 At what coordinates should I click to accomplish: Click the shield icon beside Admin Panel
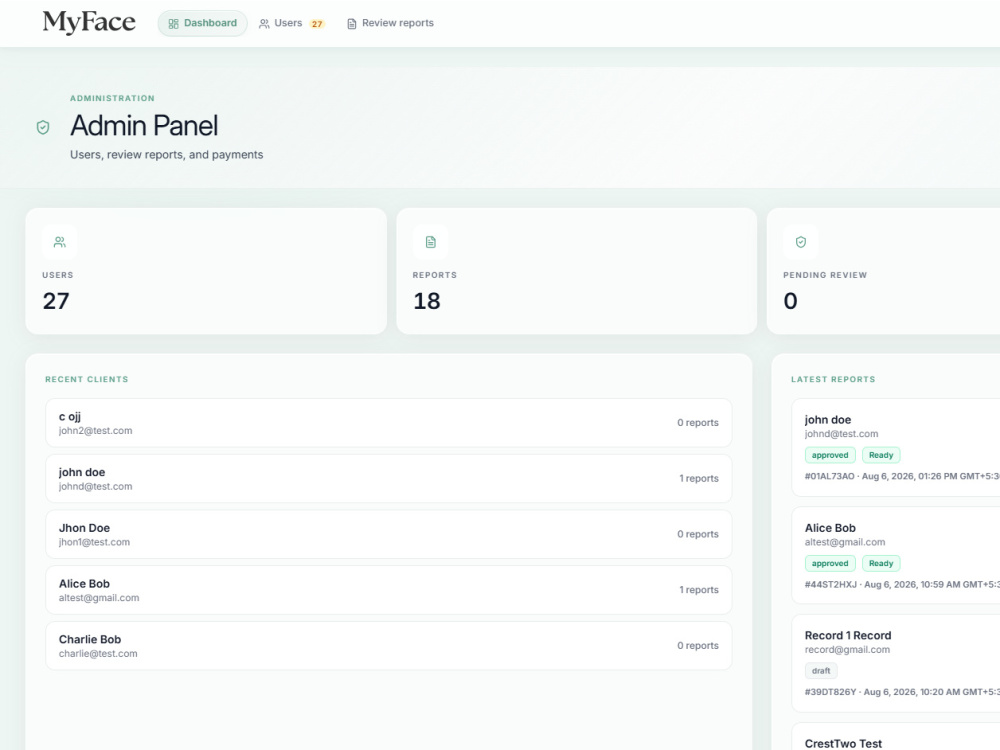coord(43,128)
